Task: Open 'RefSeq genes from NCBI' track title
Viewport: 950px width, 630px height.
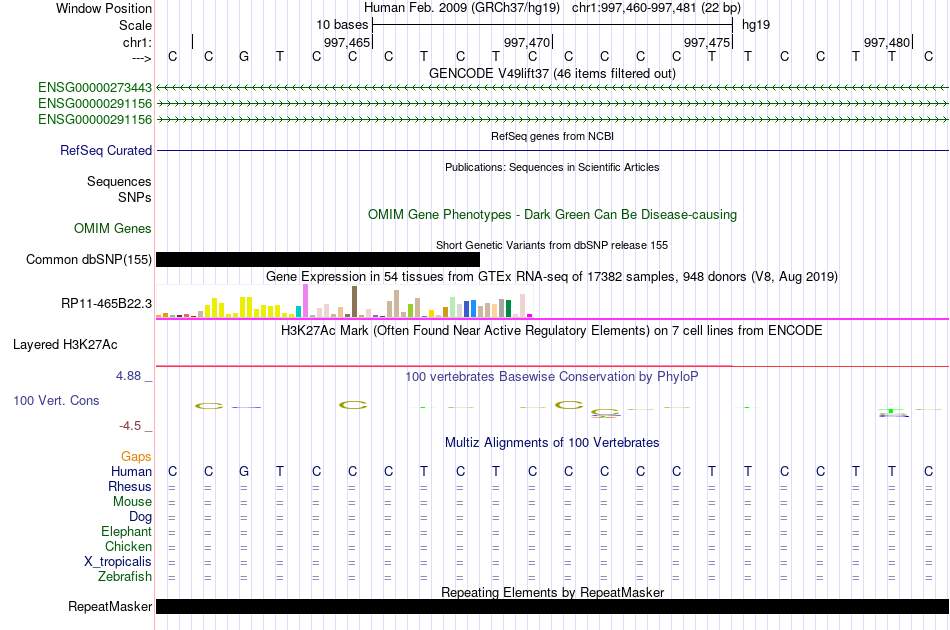Action: point(552,136)
